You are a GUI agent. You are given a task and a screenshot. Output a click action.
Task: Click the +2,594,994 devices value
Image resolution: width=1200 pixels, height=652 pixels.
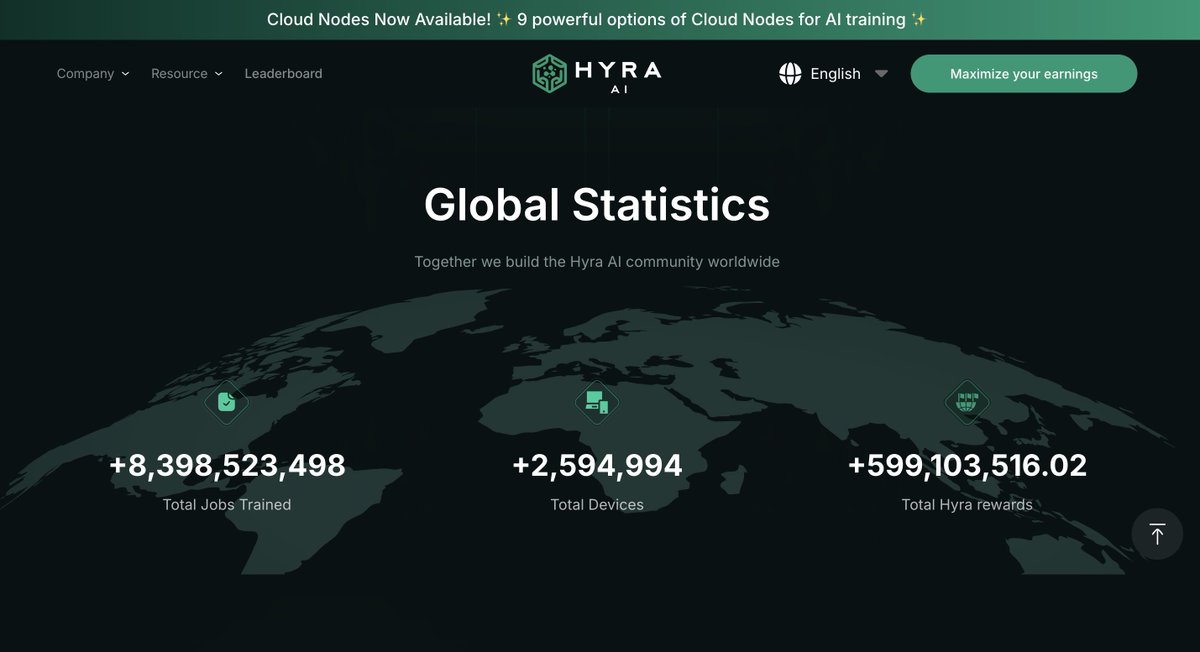597,465
